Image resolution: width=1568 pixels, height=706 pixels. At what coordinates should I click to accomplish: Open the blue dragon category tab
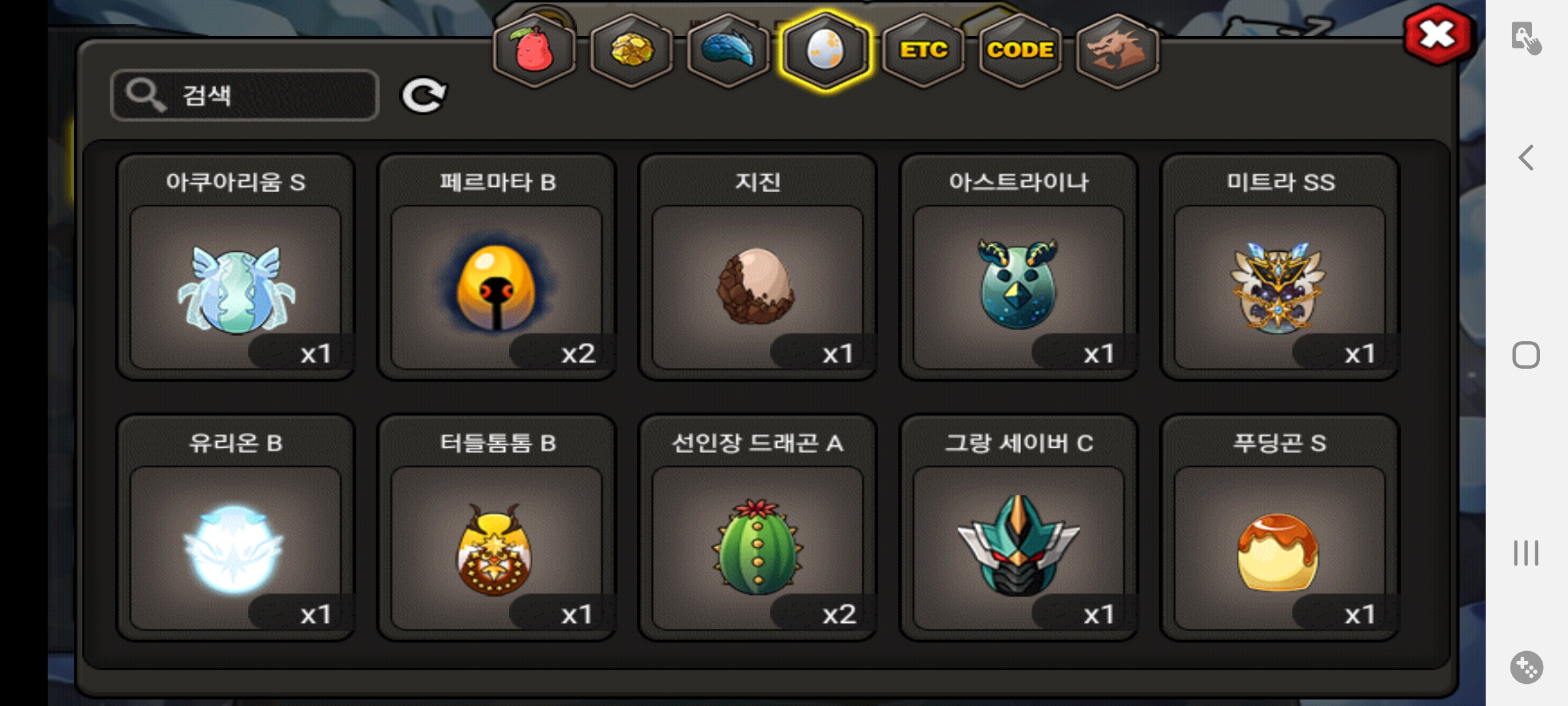pos(728,50)
